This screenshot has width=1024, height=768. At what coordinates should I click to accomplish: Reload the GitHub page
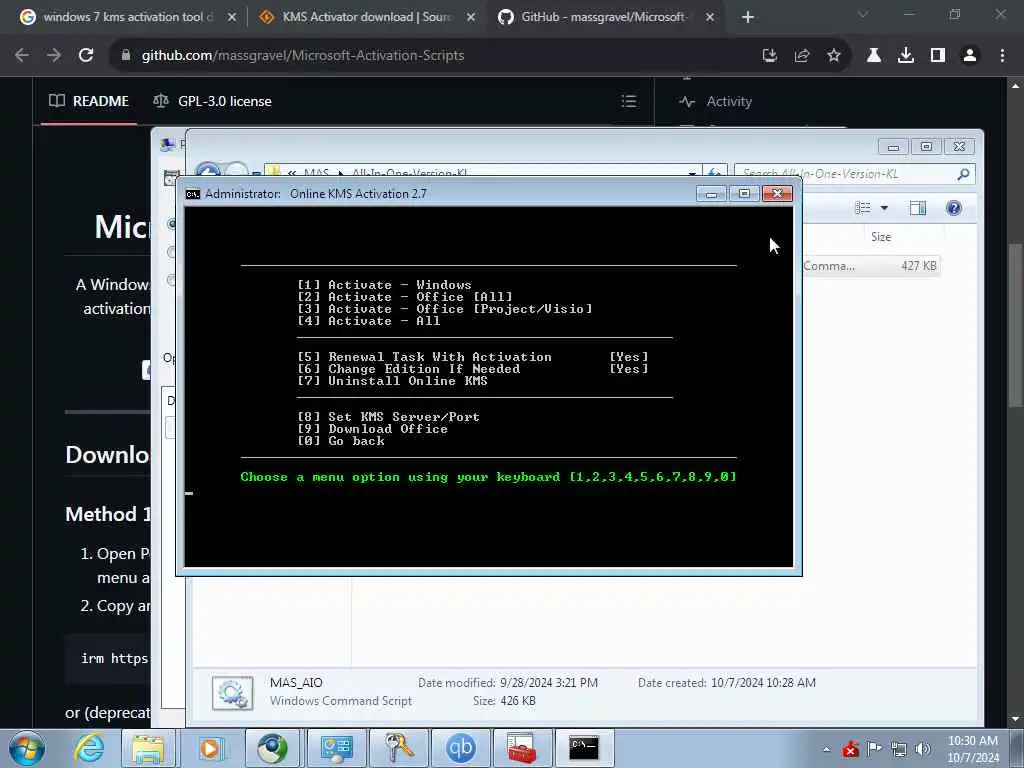(x=86, y=56)
